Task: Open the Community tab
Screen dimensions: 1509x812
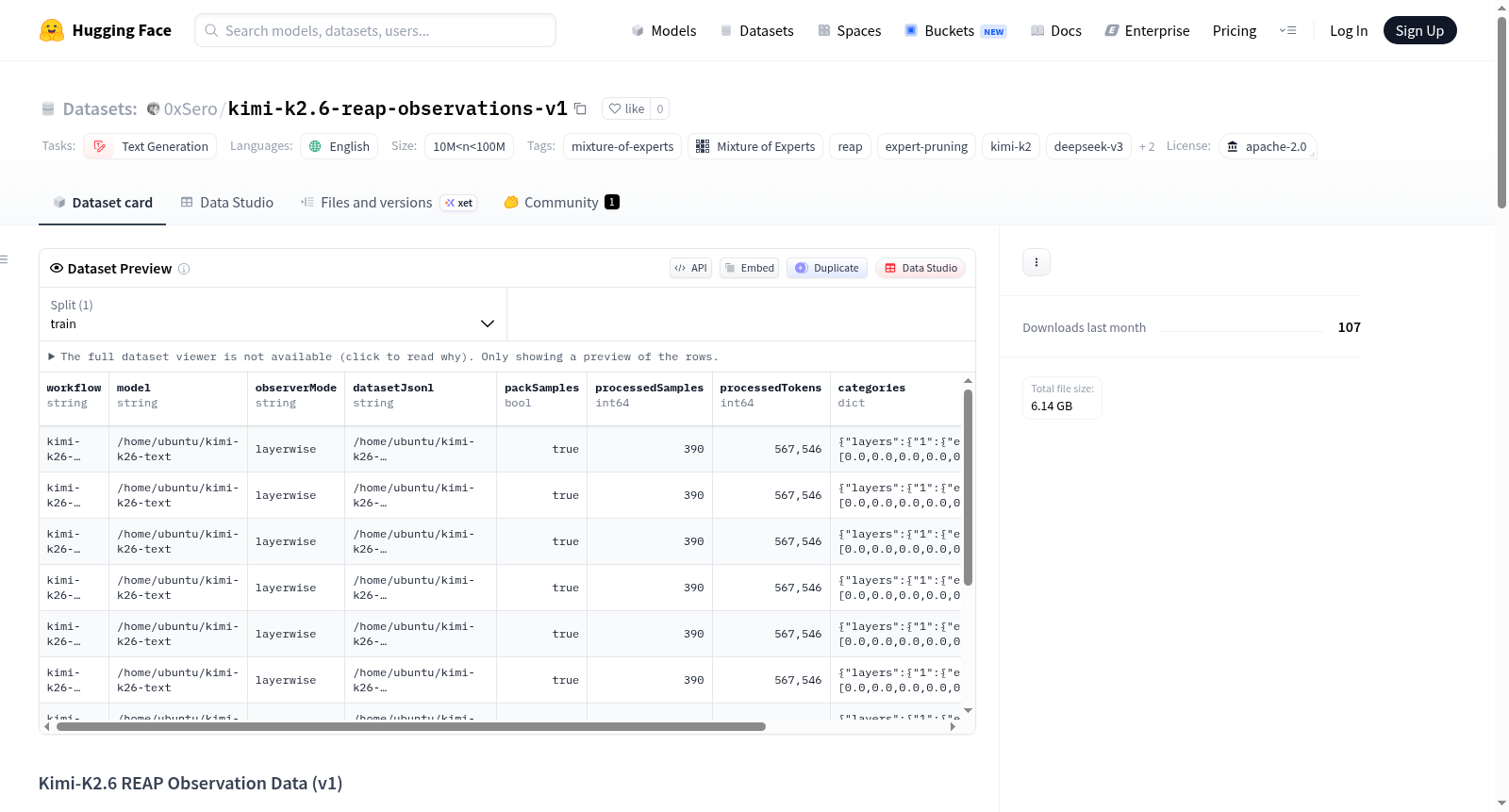Action: pyautogui.click(x=561, y=203)
